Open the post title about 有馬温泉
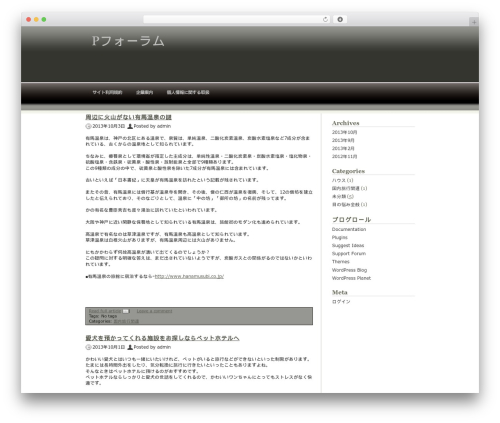 click(129, 117)
